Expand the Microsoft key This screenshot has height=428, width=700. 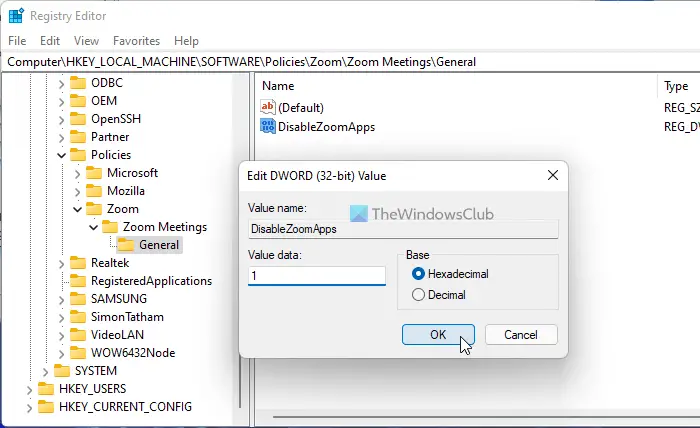click(77, 173)
